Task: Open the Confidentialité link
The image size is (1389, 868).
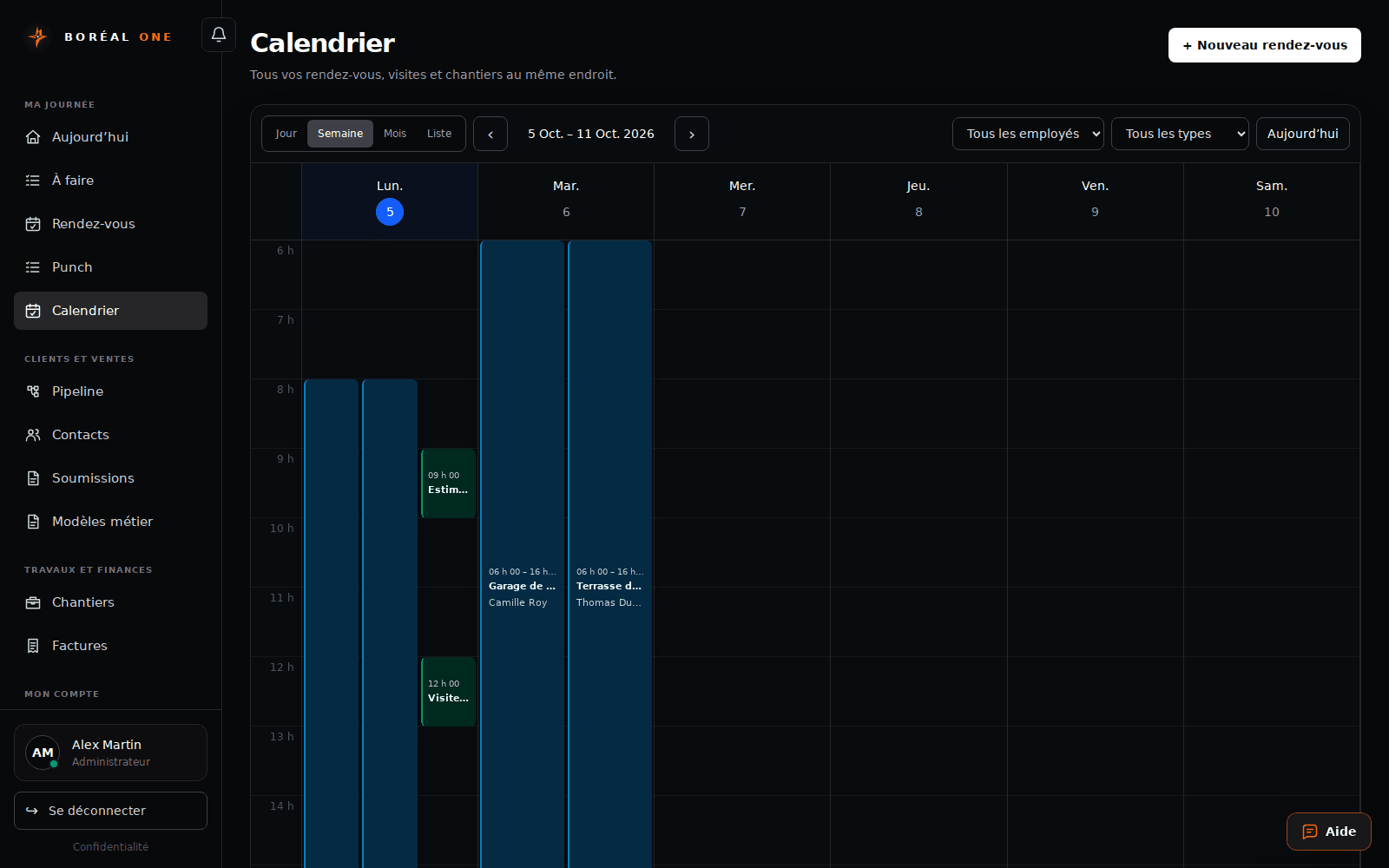Action: click(110, 847)
